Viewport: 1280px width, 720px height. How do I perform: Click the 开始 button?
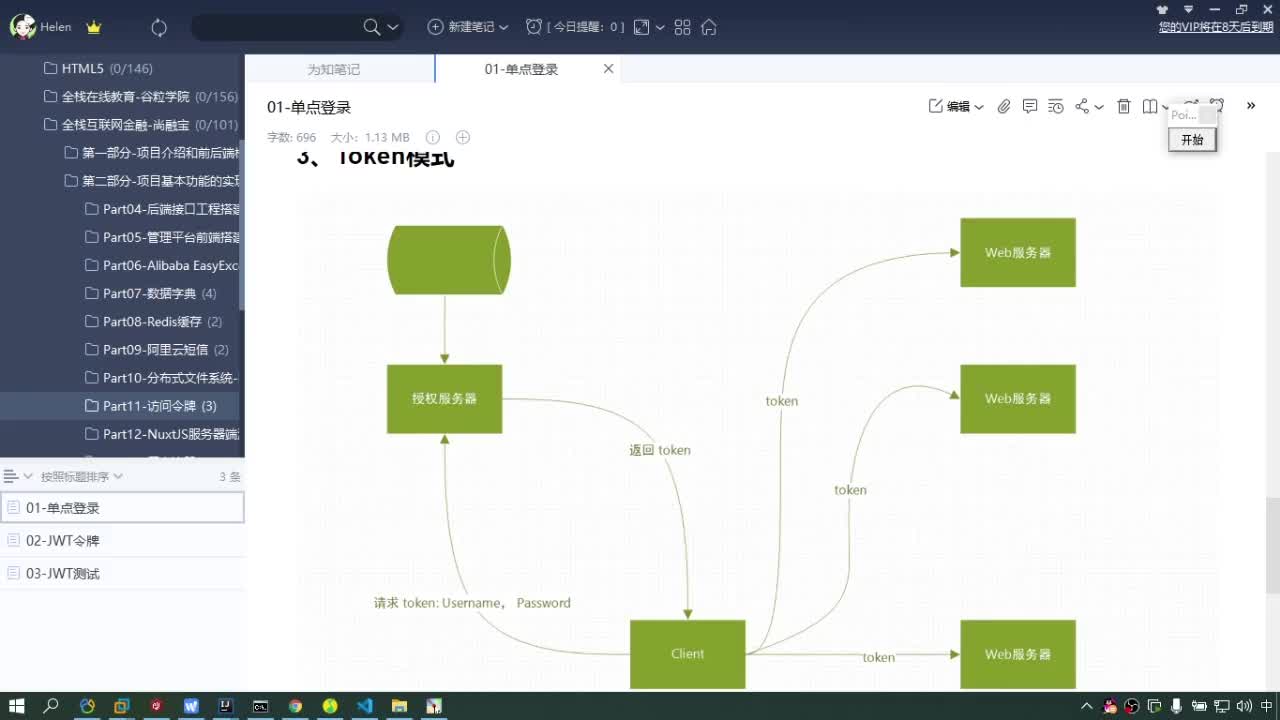pos(1192,140)
